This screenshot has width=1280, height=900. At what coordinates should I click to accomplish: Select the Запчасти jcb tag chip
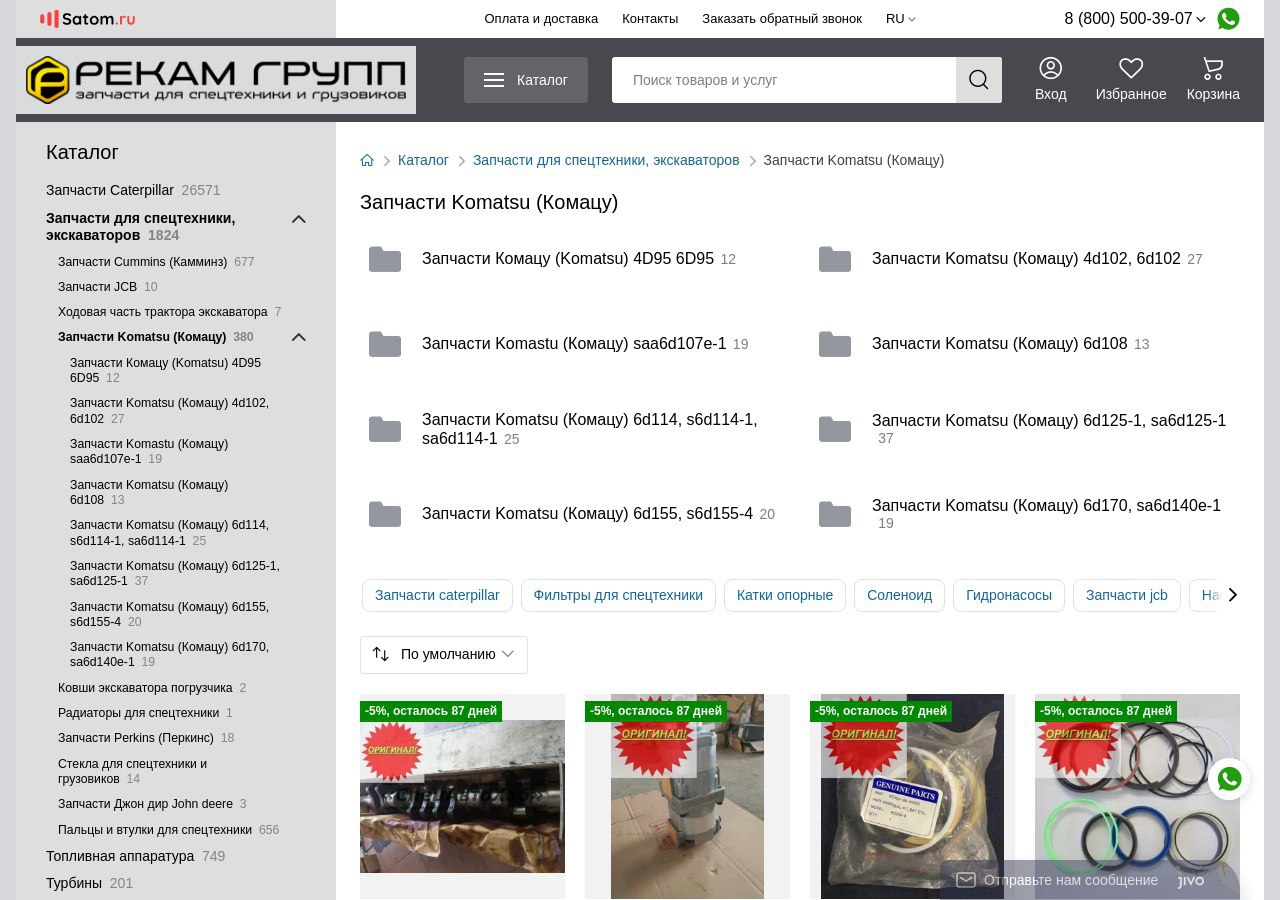point(1127,595)
